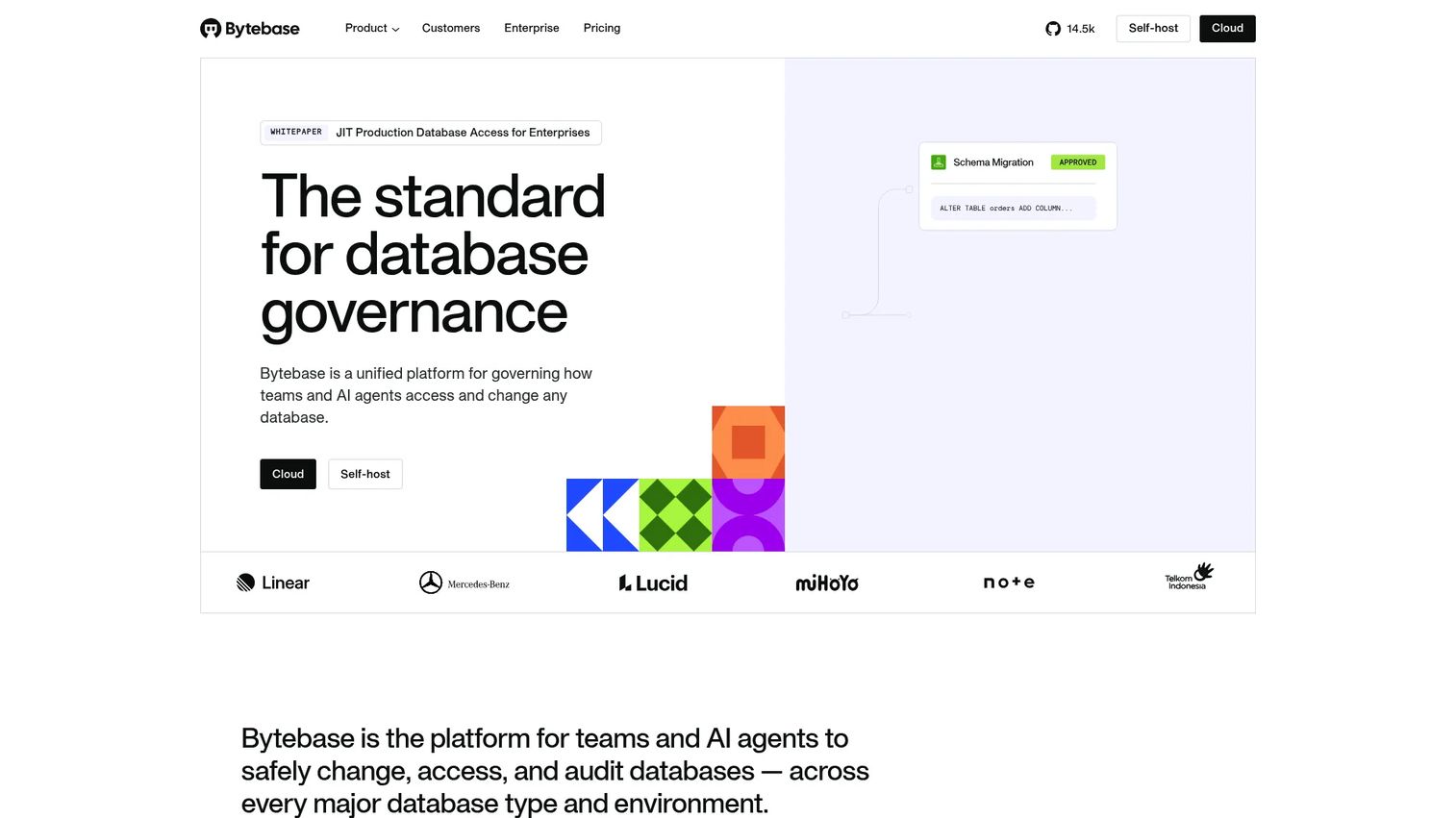
Task: Open the Pricing page
Action: (602, 28)
